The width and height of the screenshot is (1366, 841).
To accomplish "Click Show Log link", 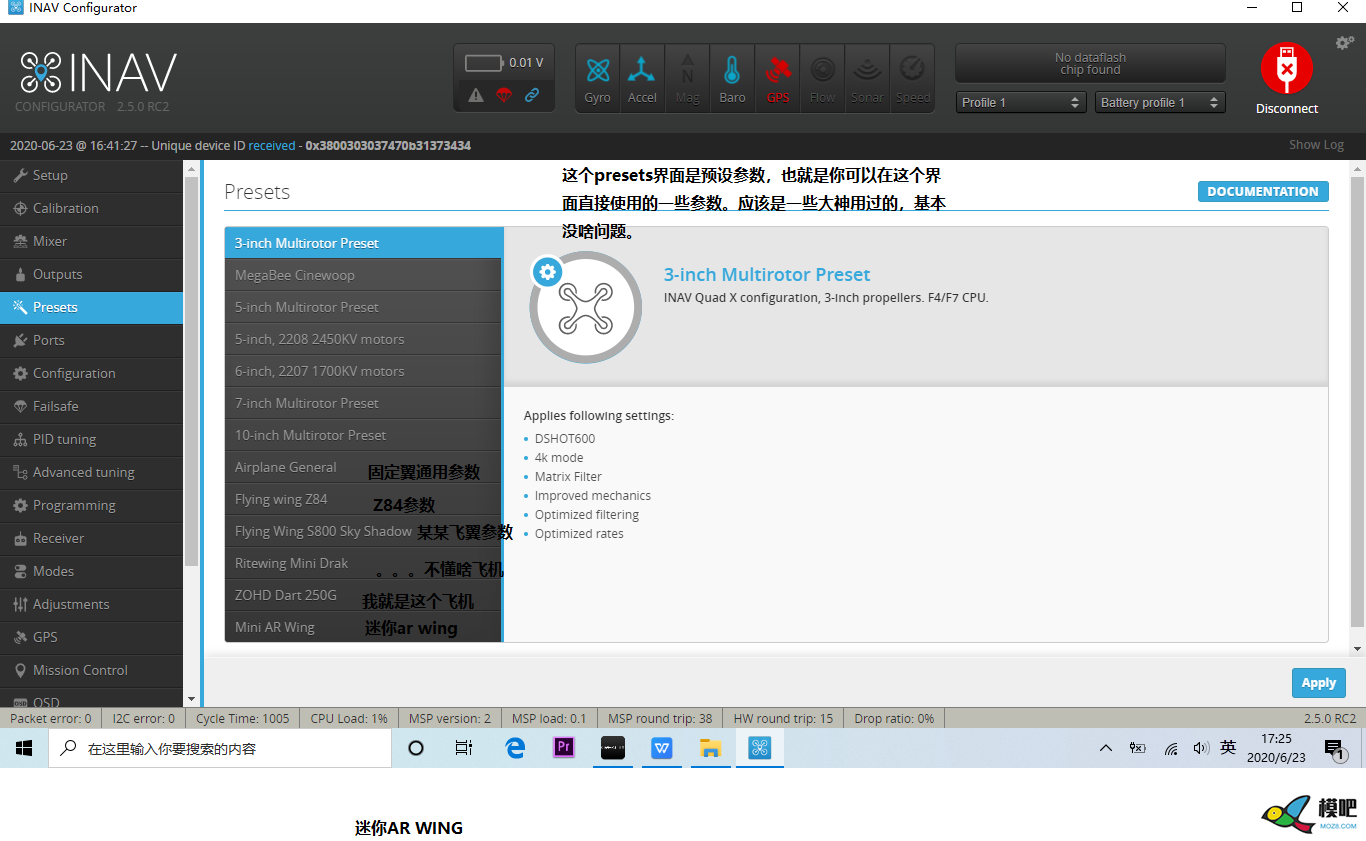I will pyautogui.click(x=1316, y=145).
